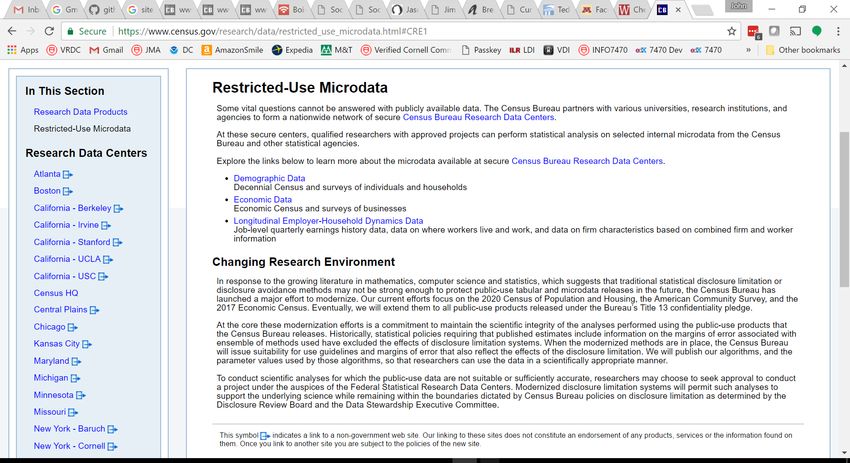Follow the Economic Data link
Viewport: 850px width, 463px height.
click(x=262, y=200)
